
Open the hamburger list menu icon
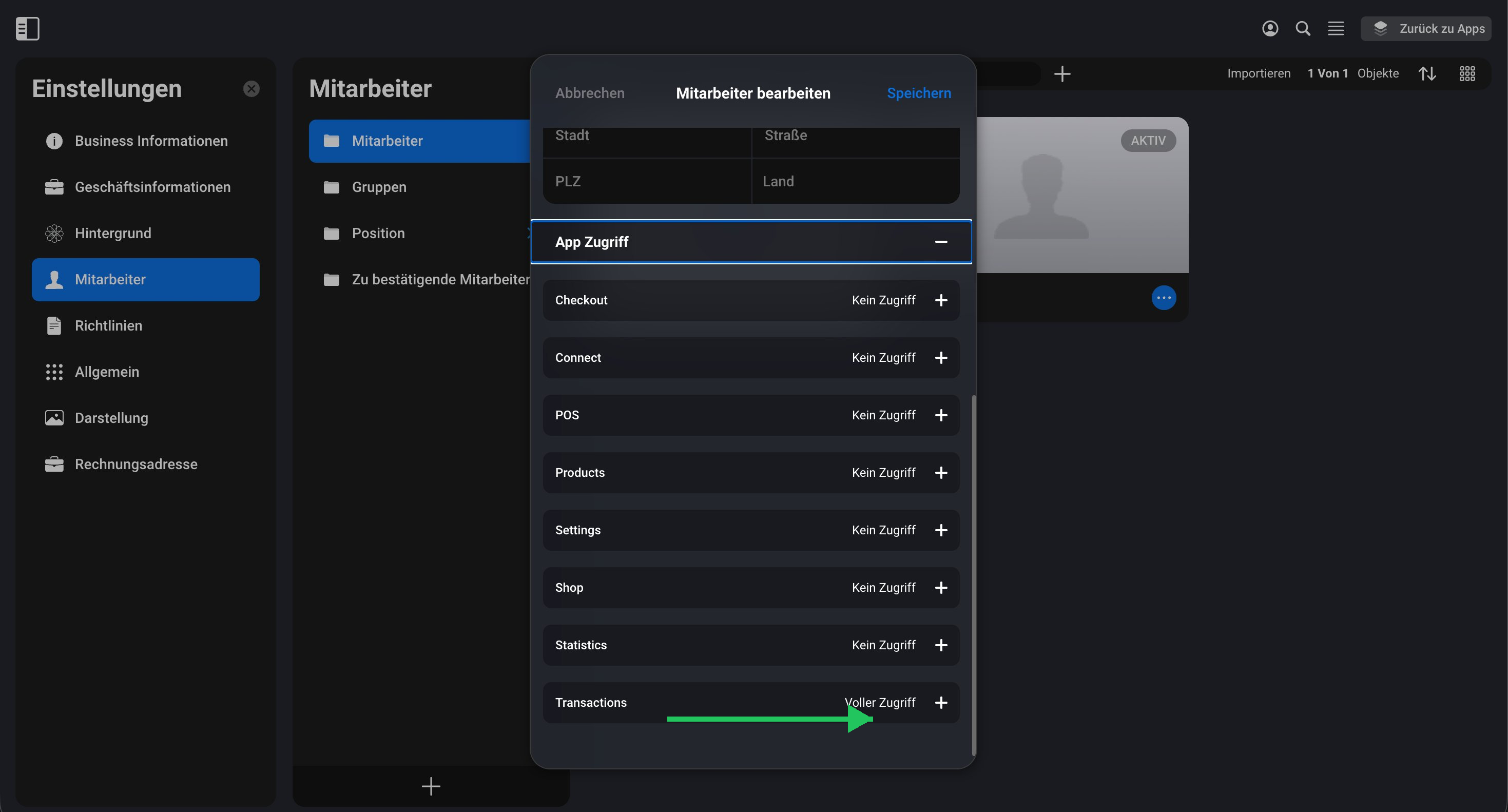[x=1336, y=28]
